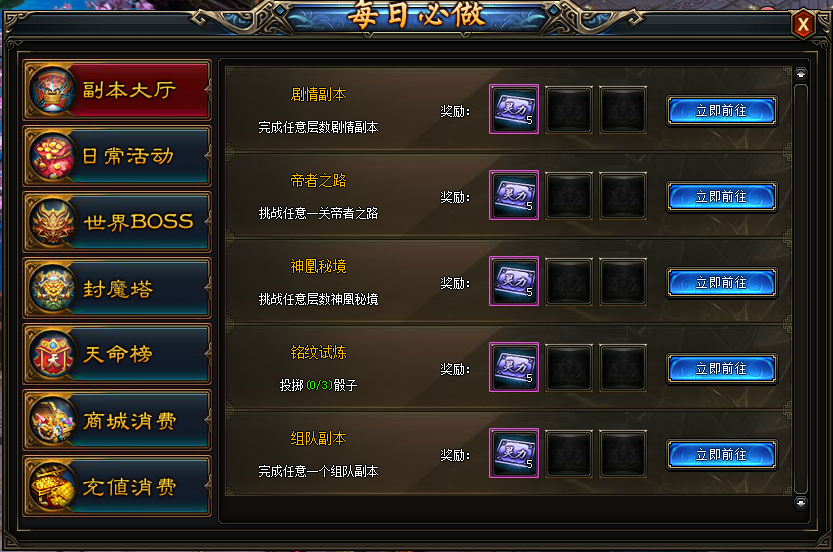Switch to 天命榜 section
The height and width of the screenshot is (552, 833).
[x=117, y=354]
